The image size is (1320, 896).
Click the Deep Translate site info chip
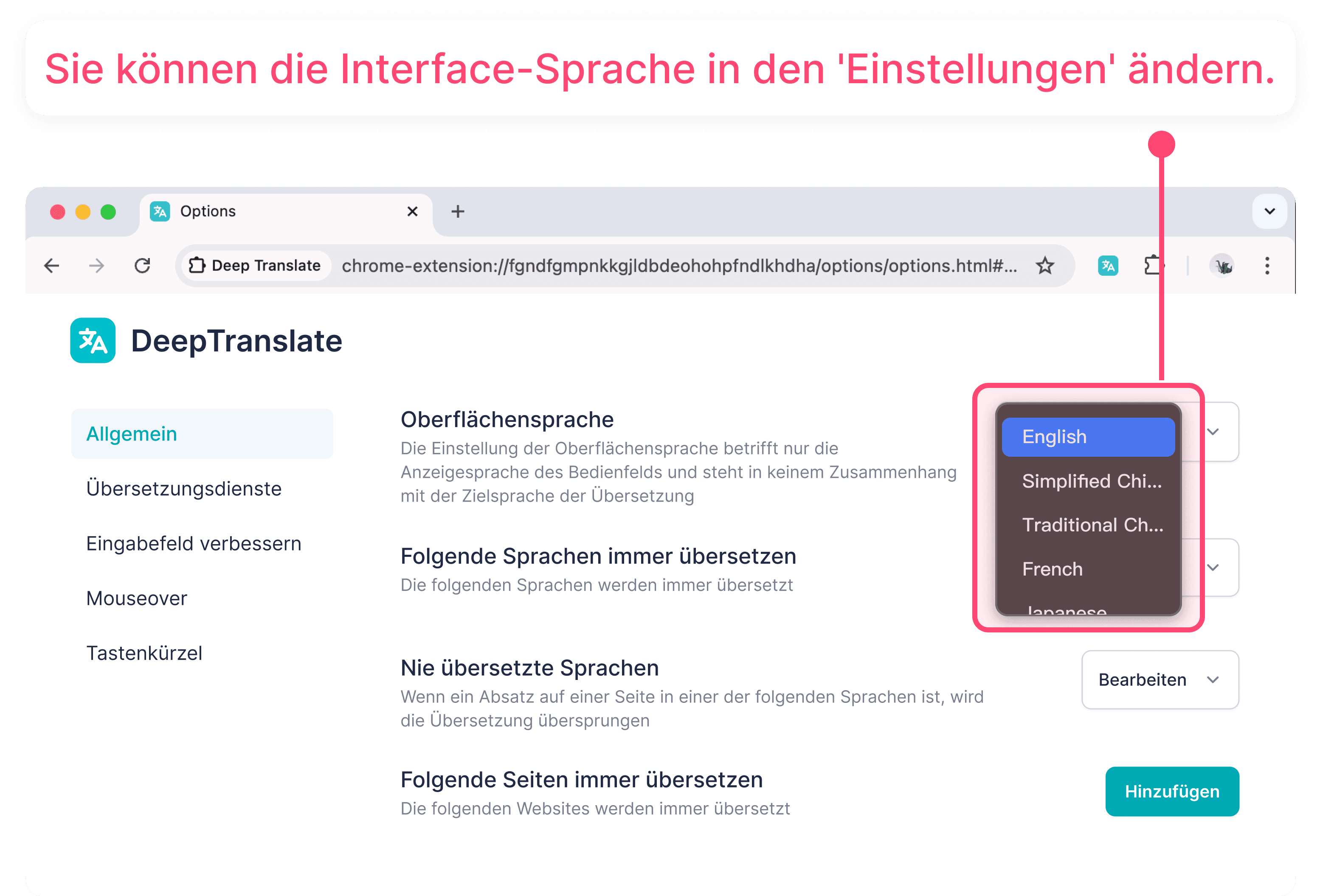click(255, 266)
